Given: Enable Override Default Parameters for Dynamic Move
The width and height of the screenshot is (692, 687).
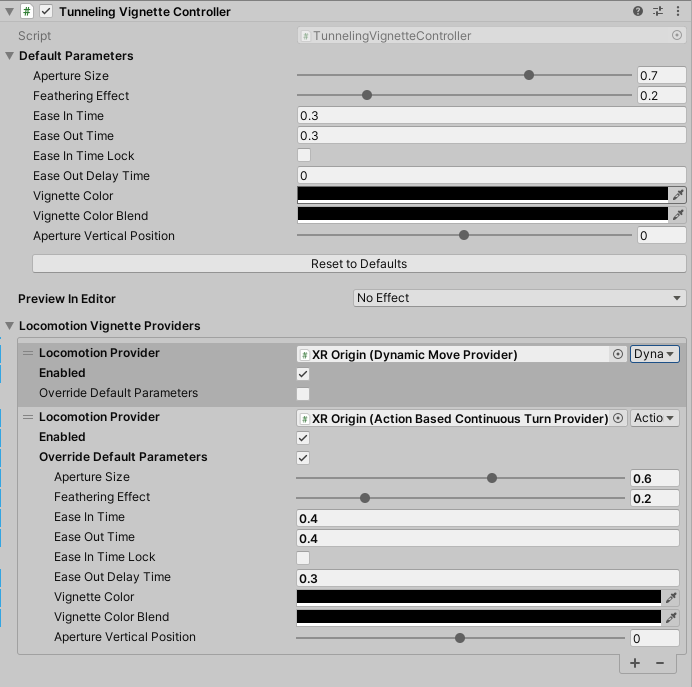Looking at the screenshot, I should pos(303,394).
